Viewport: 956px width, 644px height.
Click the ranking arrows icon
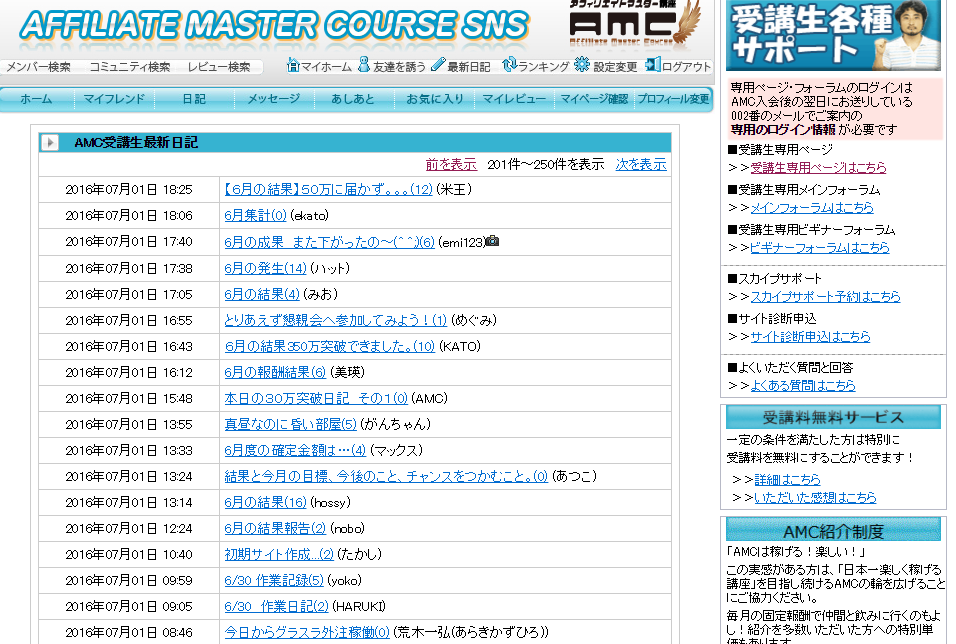(509, 65)
